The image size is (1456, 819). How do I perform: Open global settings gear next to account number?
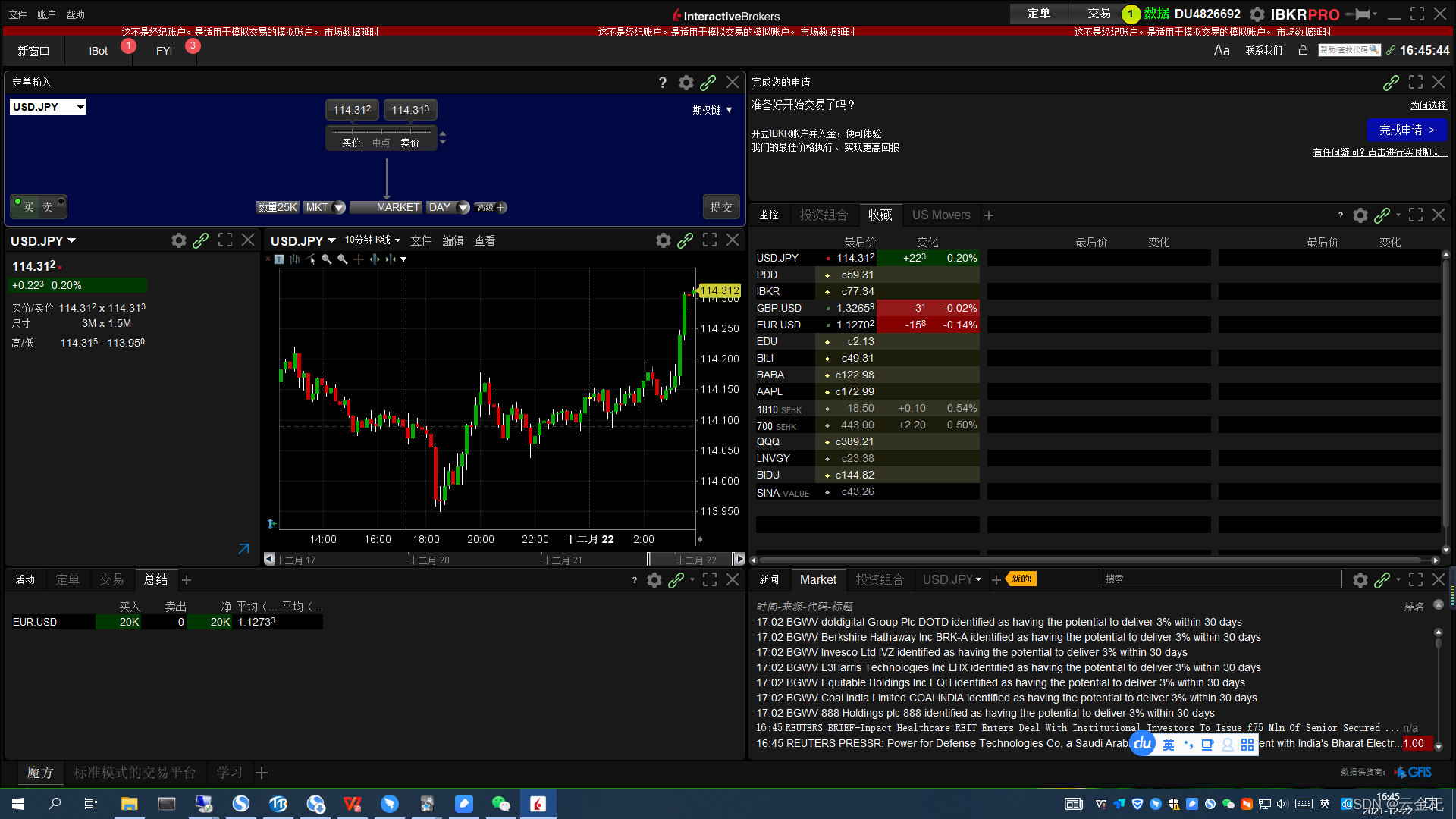(1257, 14)
